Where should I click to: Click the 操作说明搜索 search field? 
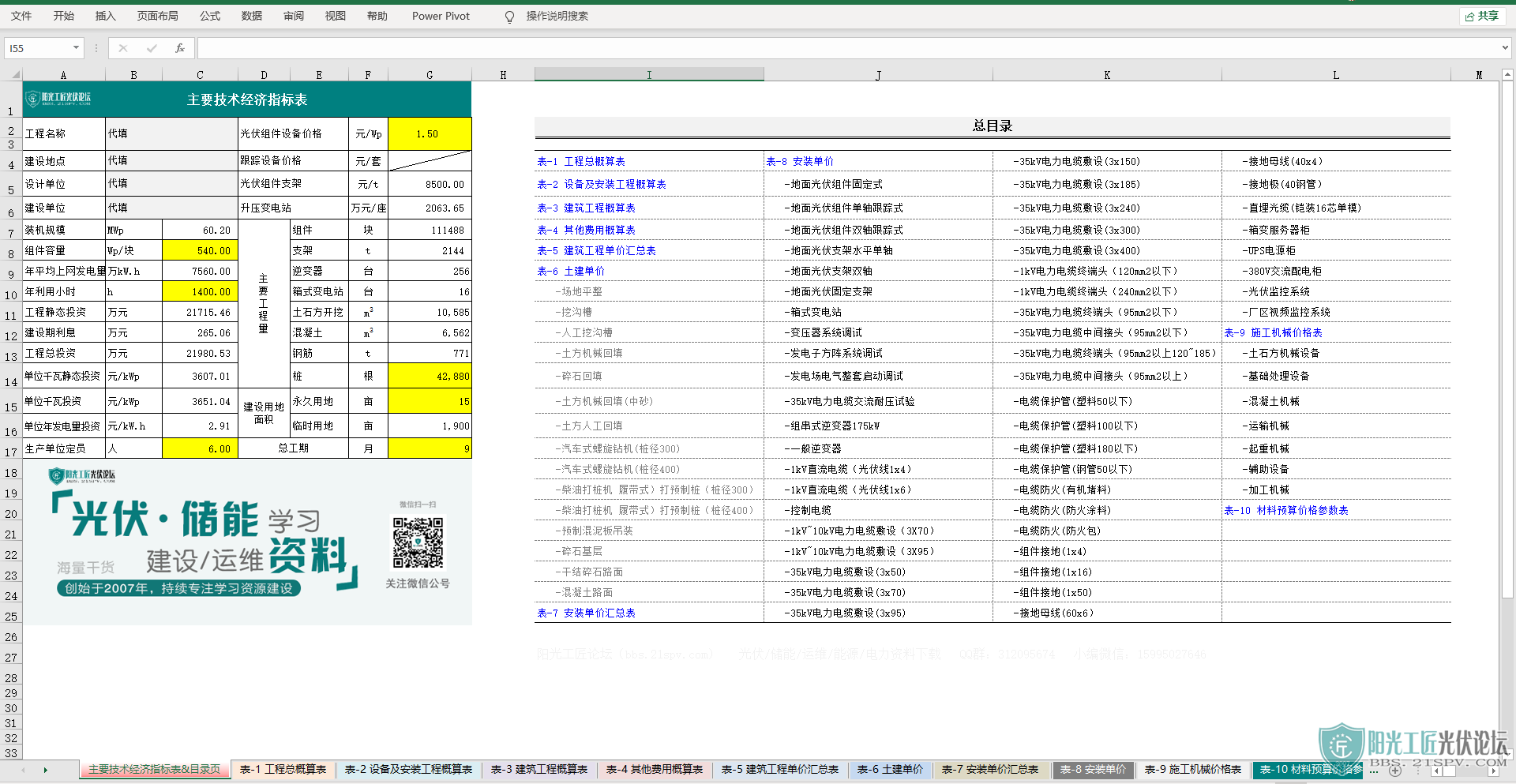click(557, 16)
